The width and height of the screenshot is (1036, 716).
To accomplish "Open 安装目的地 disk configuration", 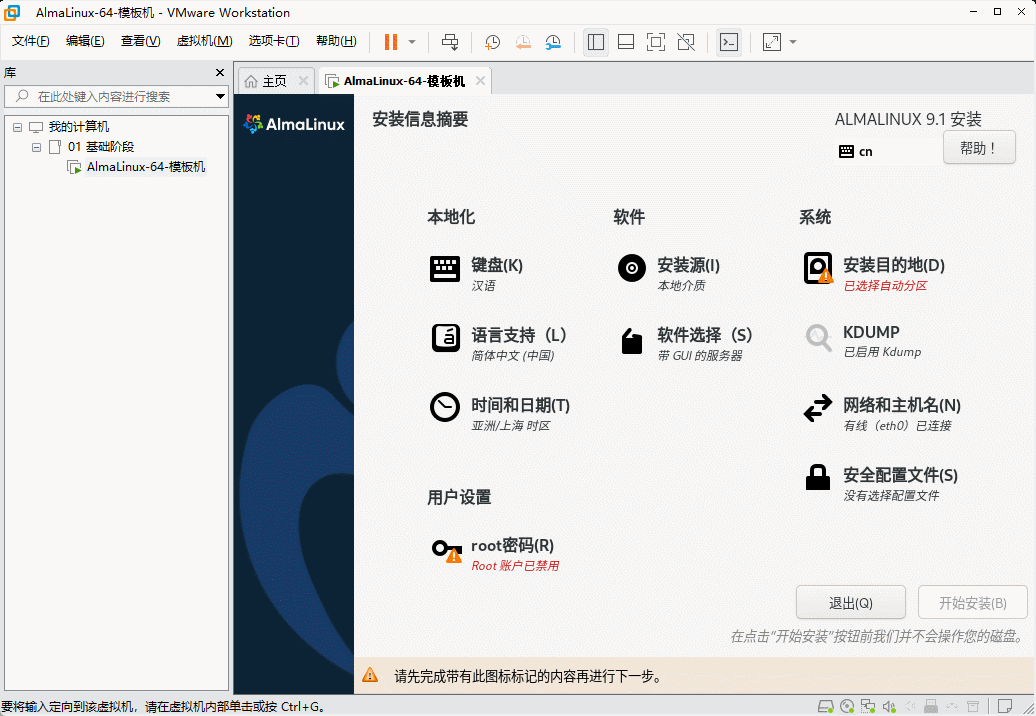I will [893, 266].
